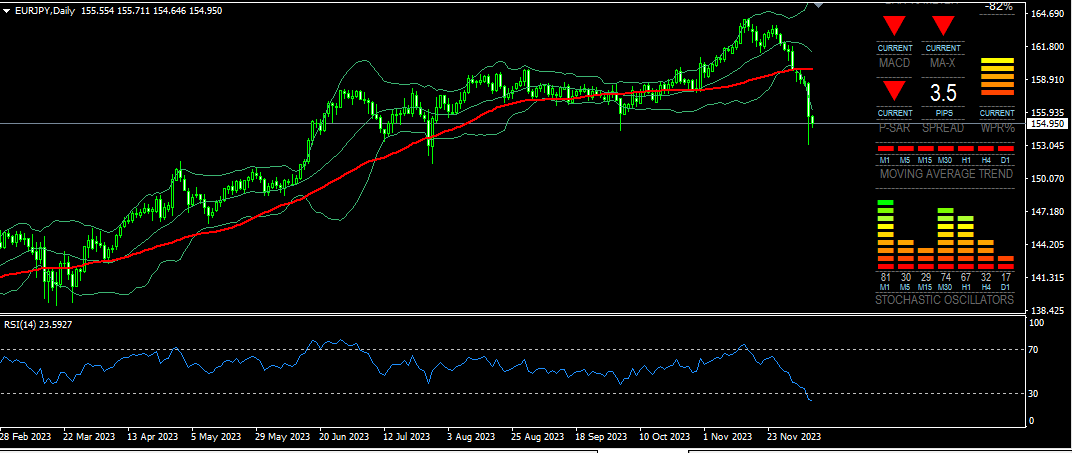Click the M15 red block in Moving Average Trend
Viewport: 1072px width, 453px height.
click(925, 148)
